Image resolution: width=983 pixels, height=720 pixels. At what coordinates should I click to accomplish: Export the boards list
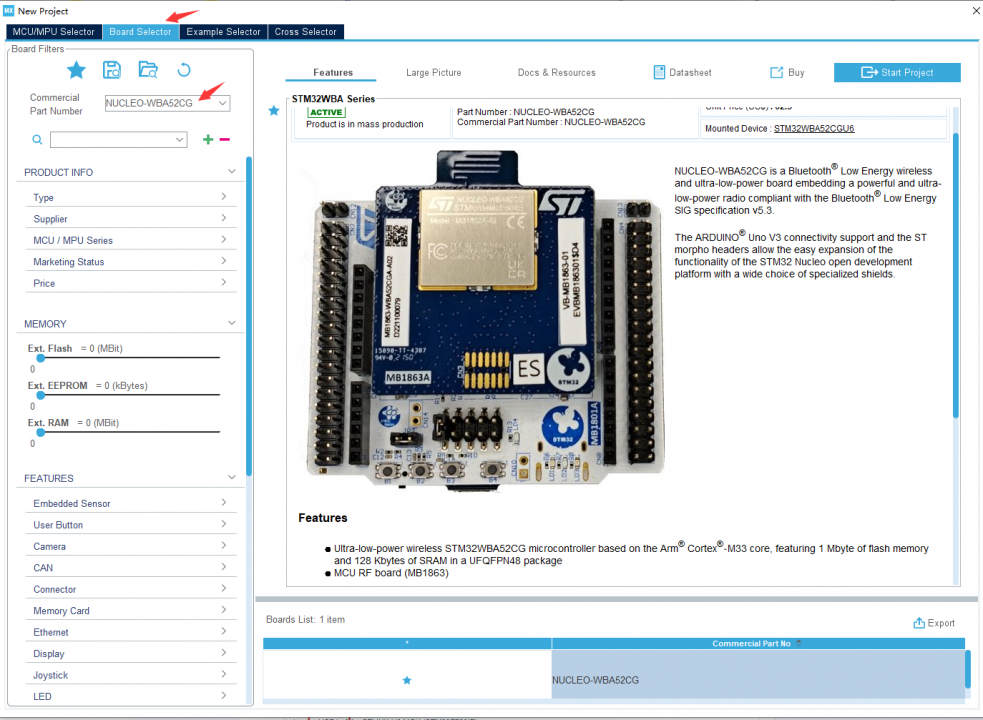coord(934,622)
